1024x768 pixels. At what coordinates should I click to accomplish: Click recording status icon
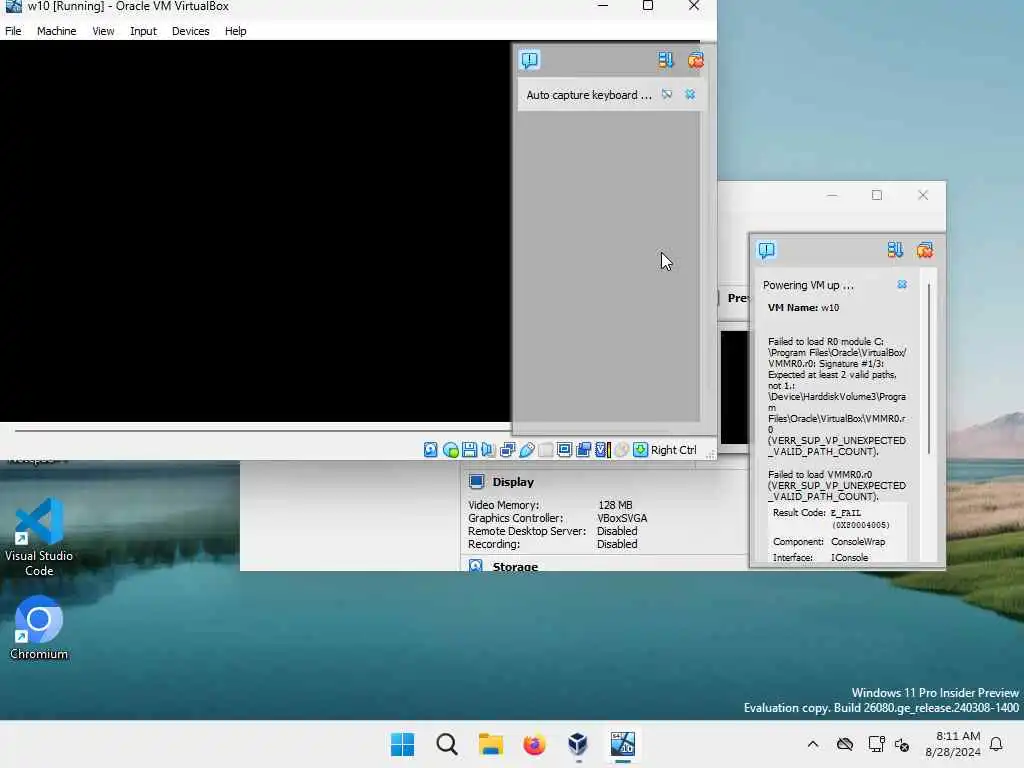(x=584, y=450)
